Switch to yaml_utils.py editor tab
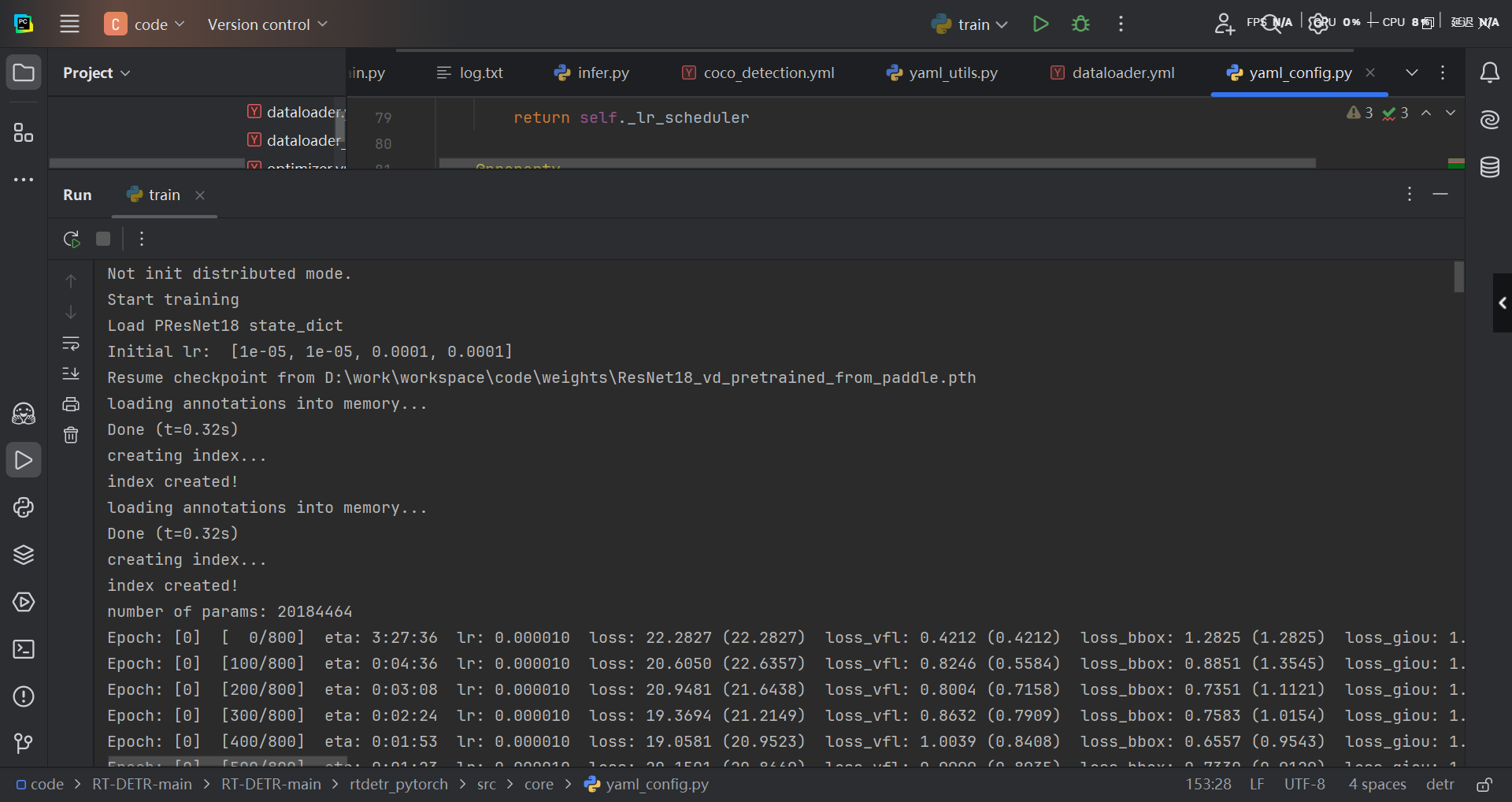This screenshot has width=1512, height=802. point(942,72)
